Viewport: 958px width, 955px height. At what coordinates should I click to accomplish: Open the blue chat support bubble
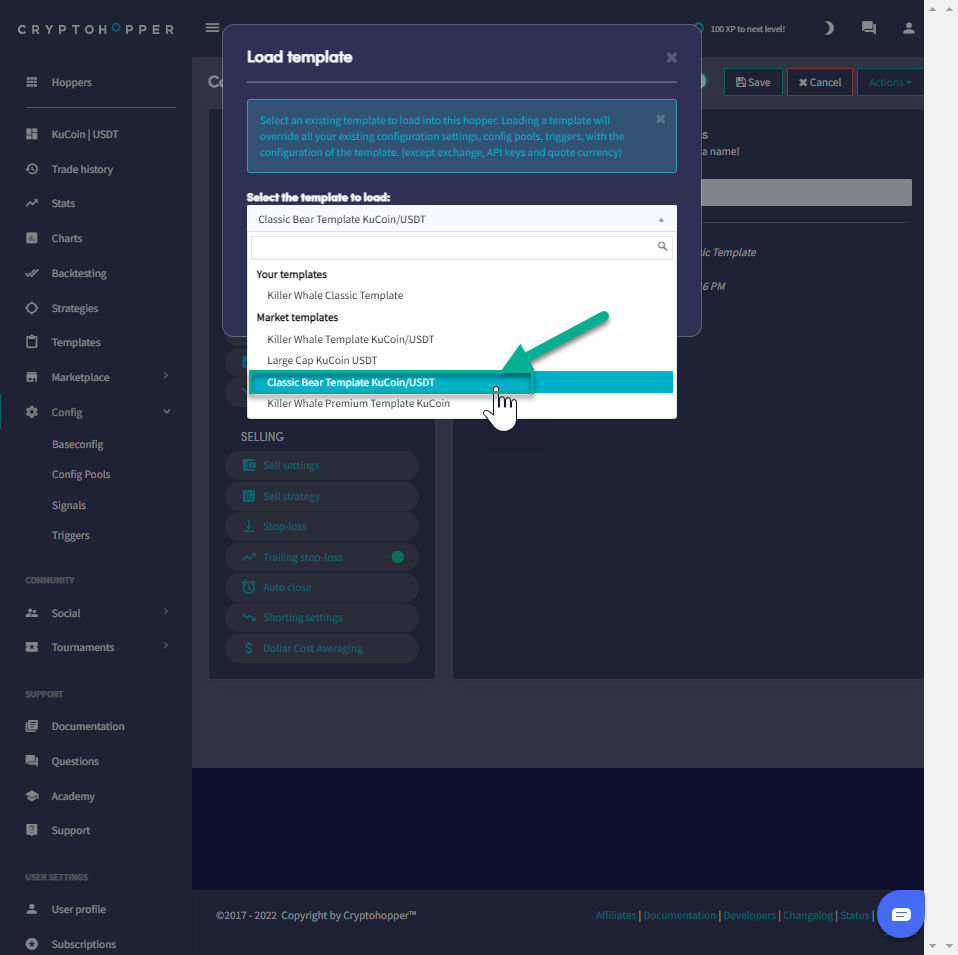(900, 914)
